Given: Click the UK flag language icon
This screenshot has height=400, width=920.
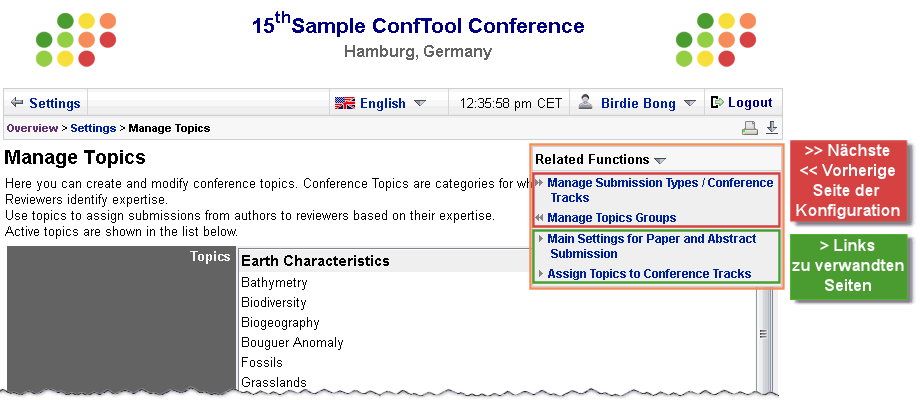Looking at the screenshot, I should coord(345,103).
